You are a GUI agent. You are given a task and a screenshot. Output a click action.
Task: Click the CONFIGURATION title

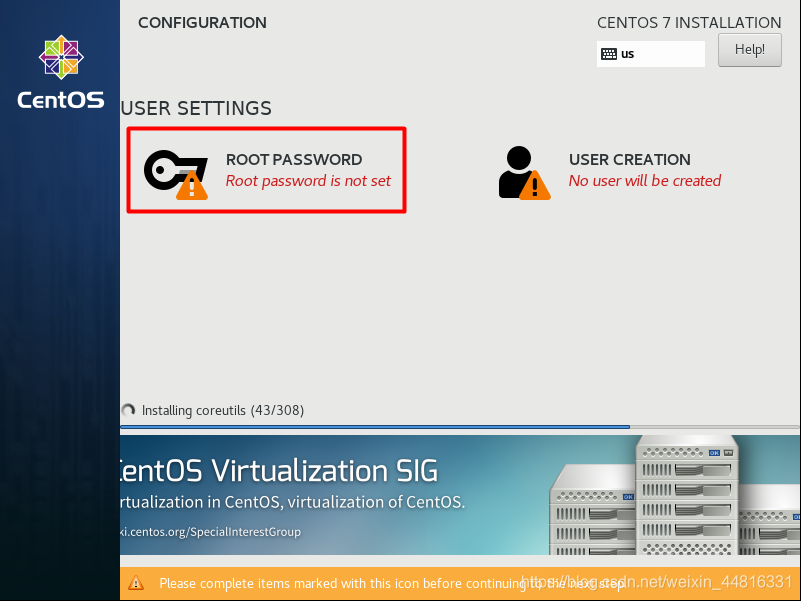click(x=202, y=22)
